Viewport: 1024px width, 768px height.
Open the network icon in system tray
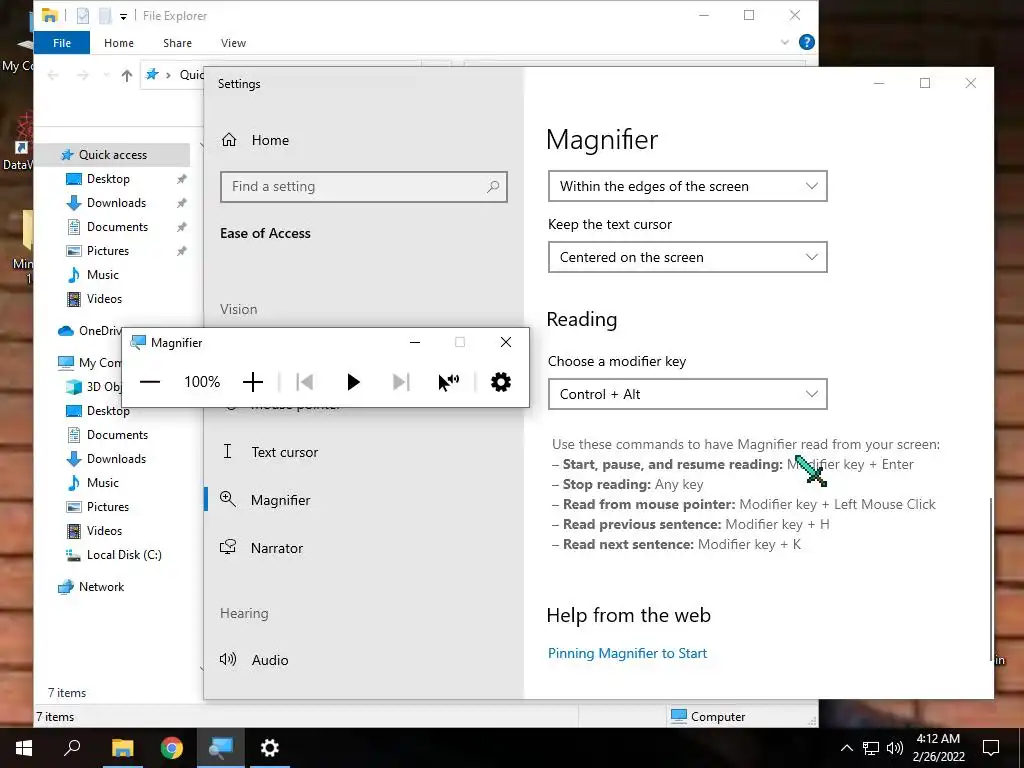click(x=871, y=748)
